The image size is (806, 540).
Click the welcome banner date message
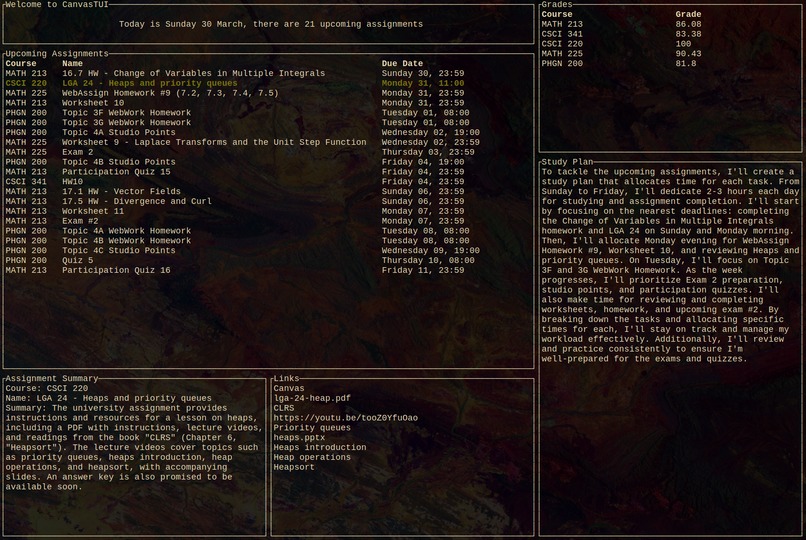(271, 24)
